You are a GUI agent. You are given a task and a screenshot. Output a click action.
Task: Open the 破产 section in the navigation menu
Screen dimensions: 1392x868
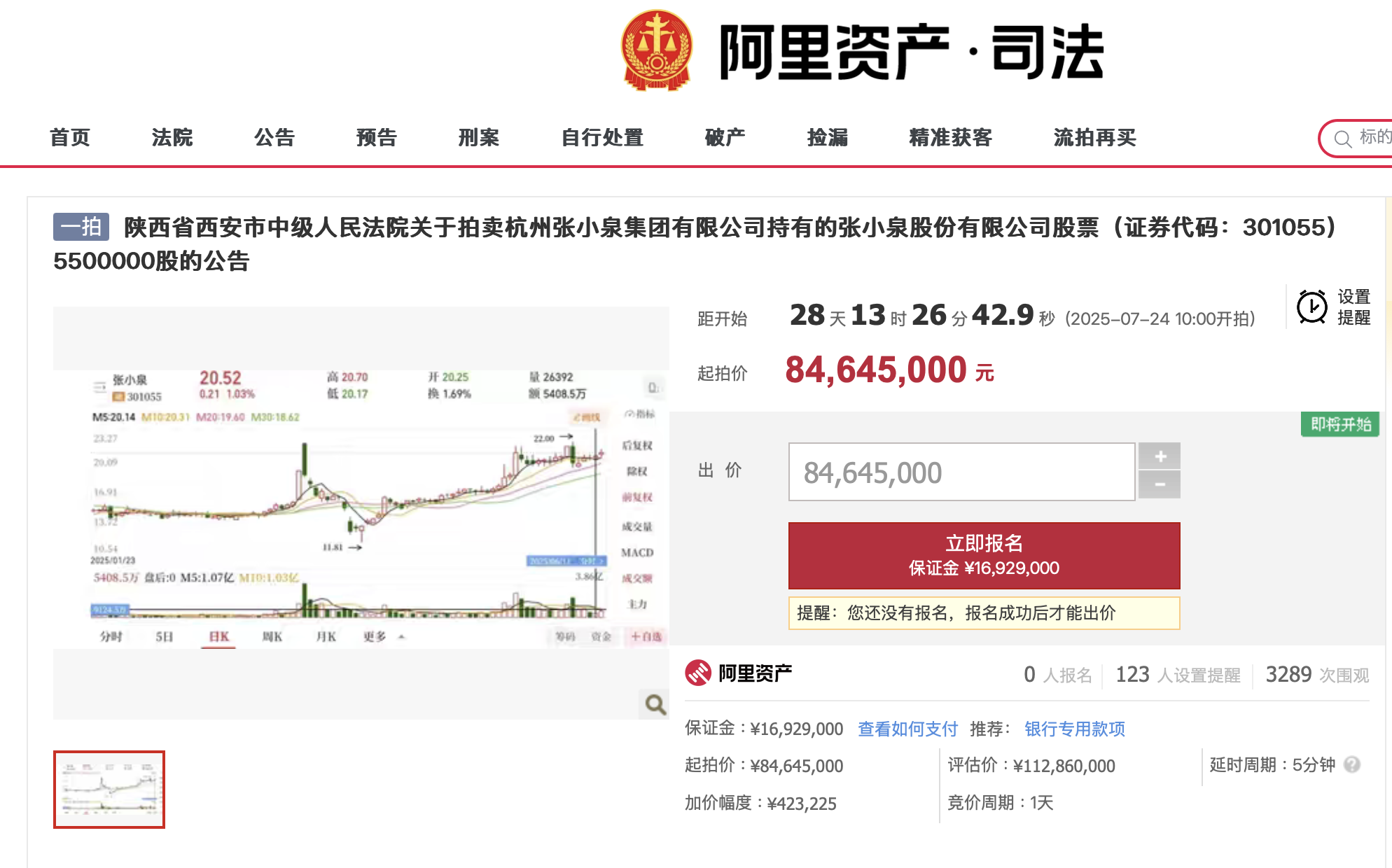pyautogui.click(x=724, y=138)
